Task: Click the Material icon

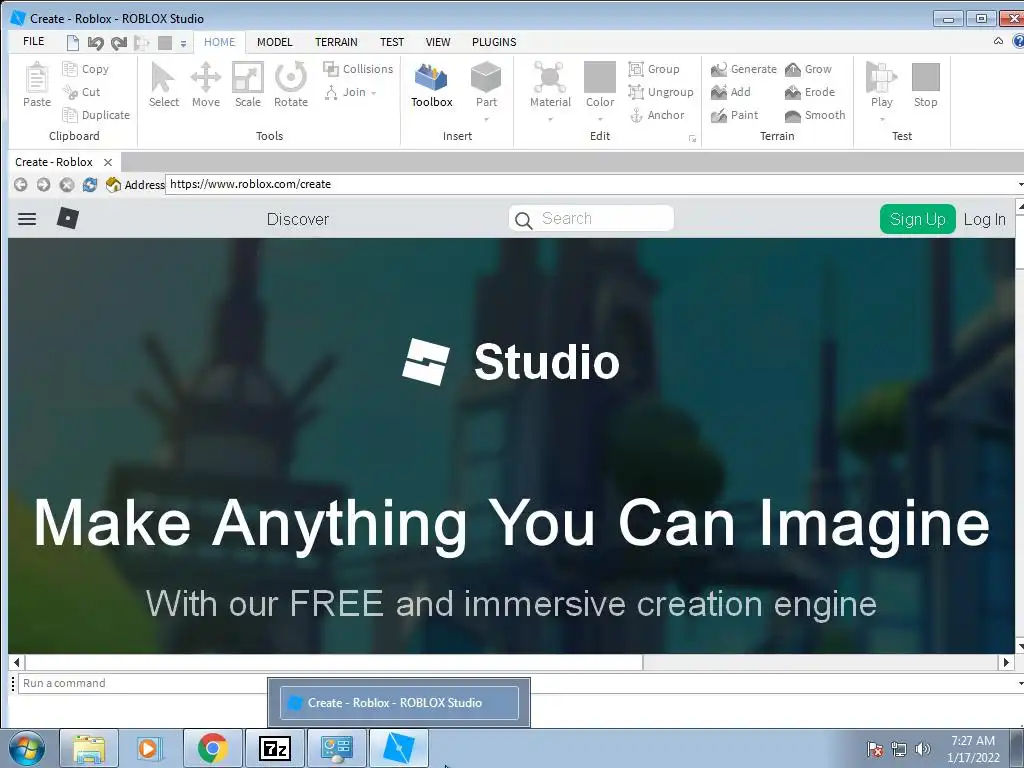Action: [550, 78]
